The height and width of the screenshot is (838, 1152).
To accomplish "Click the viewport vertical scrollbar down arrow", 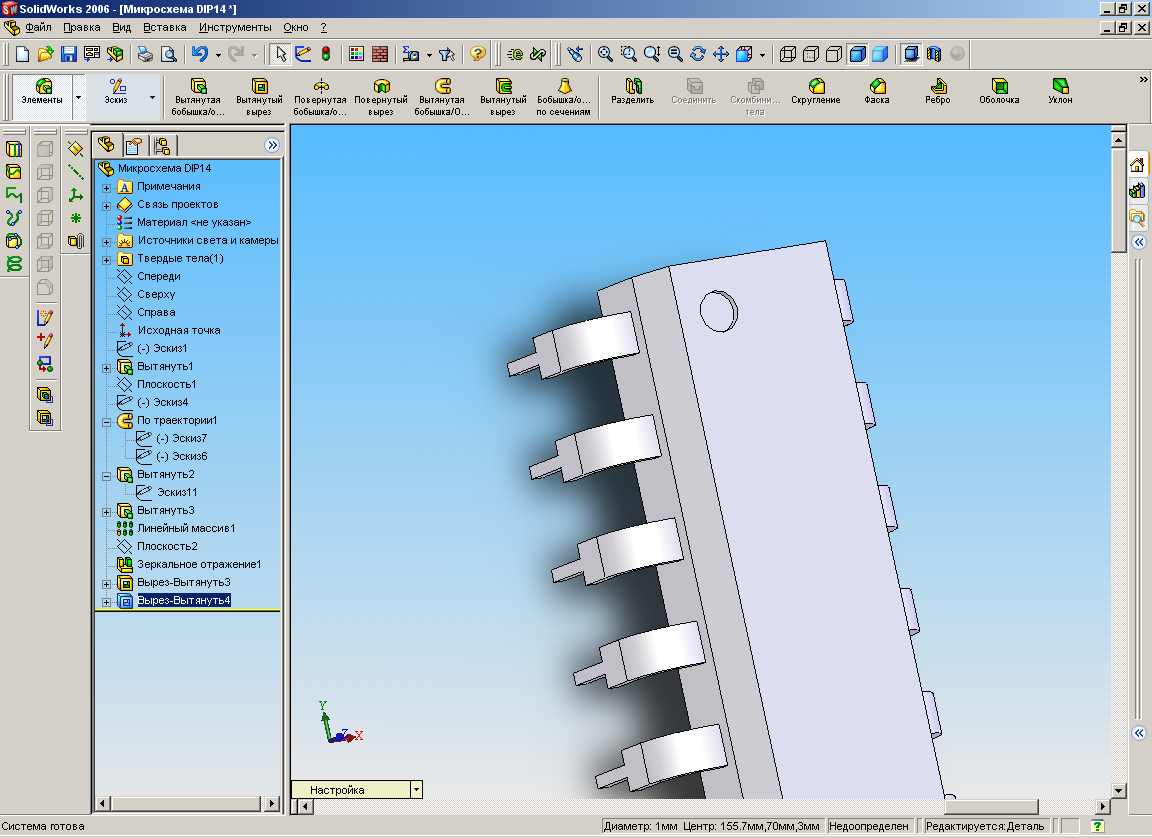I will click(x=1118, y=791).
